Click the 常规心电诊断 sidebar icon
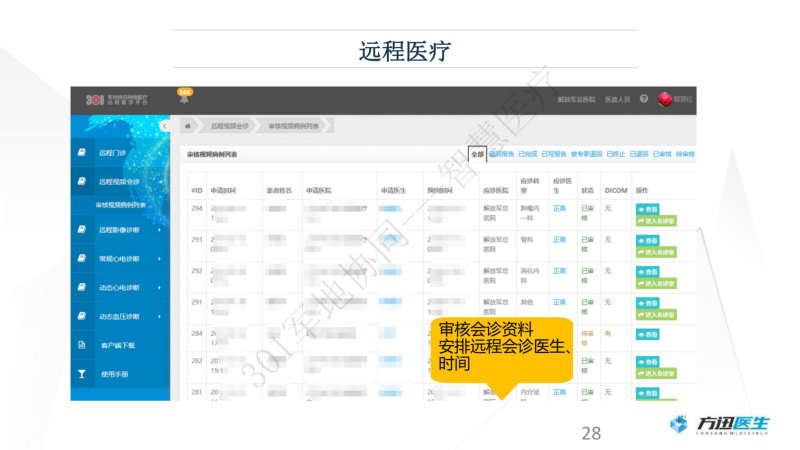 pos(82,259)
